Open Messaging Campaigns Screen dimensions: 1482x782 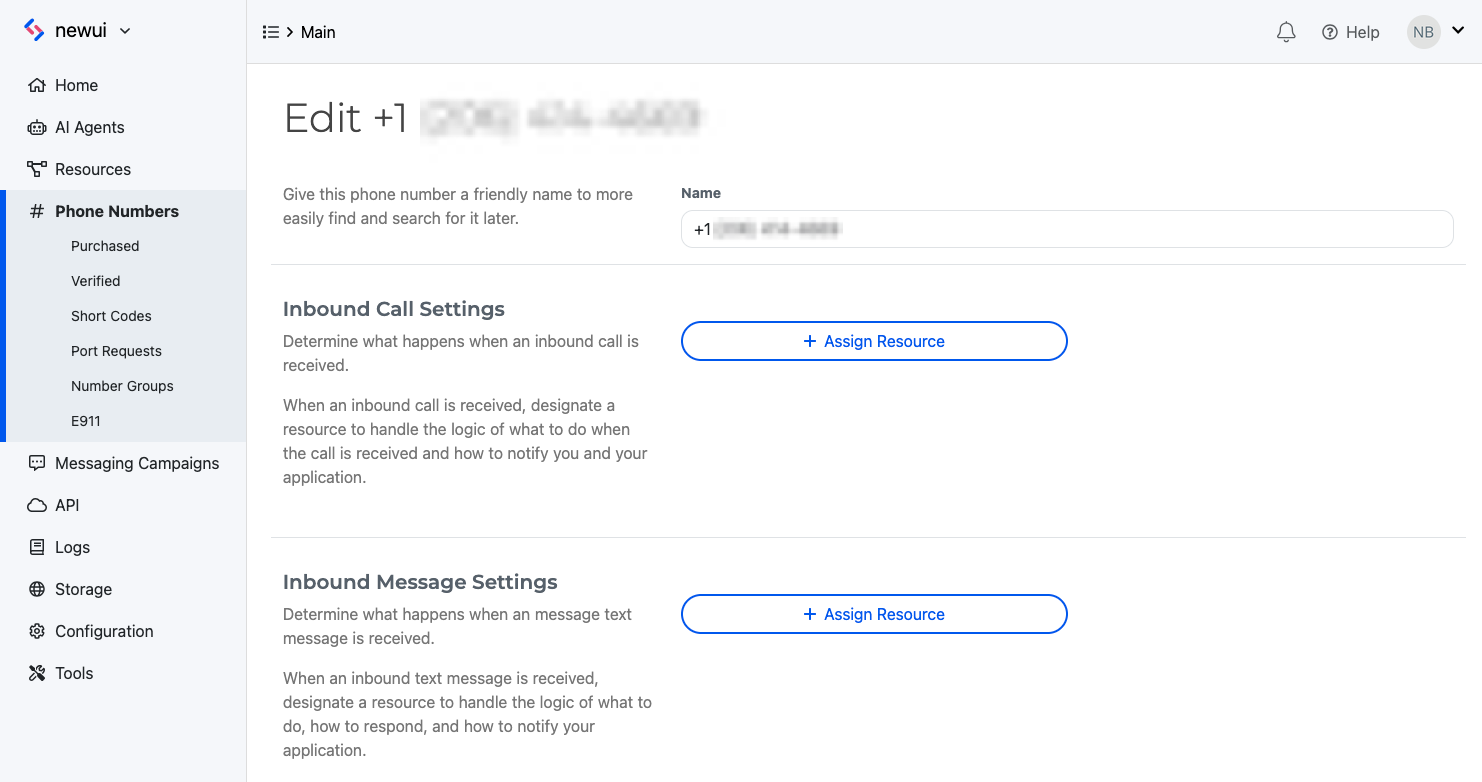(135, 463)
